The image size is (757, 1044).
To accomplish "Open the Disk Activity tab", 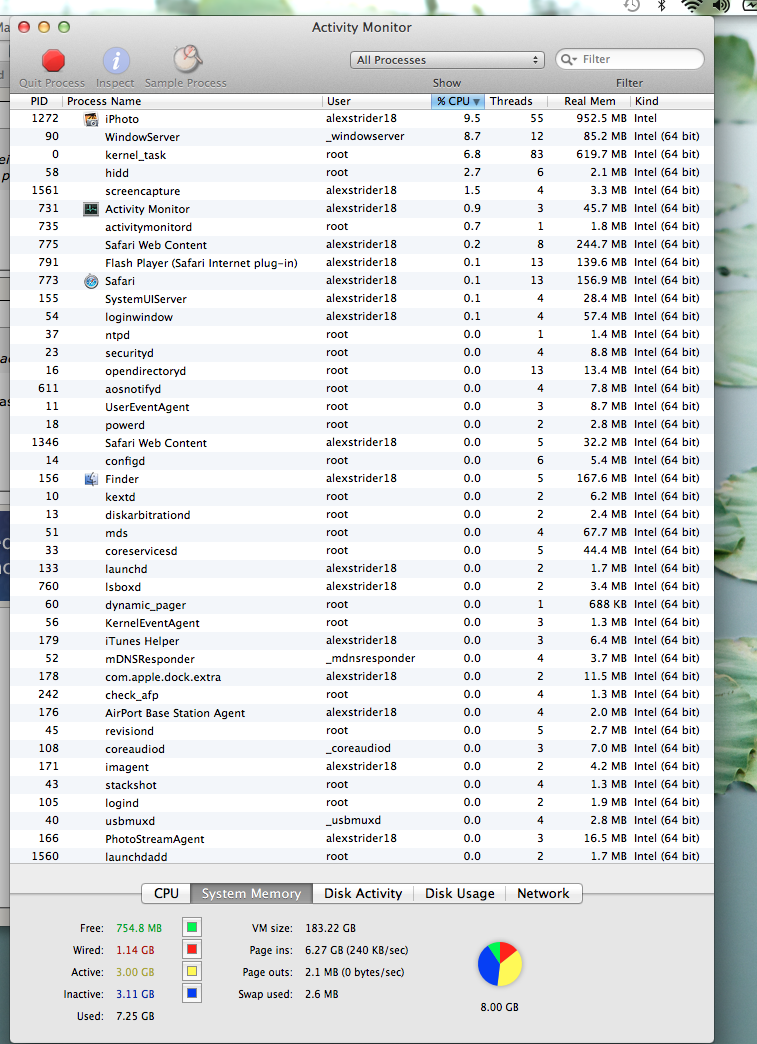I will (x=363, y=894).
